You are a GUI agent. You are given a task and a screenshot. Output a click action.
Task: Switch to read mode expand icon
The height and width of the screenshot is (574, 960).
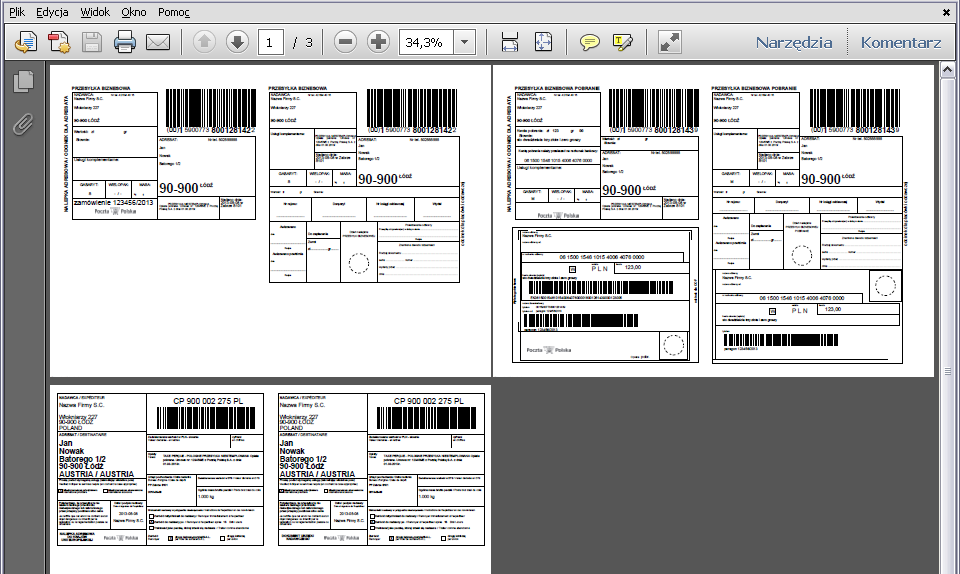tap(670, 42)
